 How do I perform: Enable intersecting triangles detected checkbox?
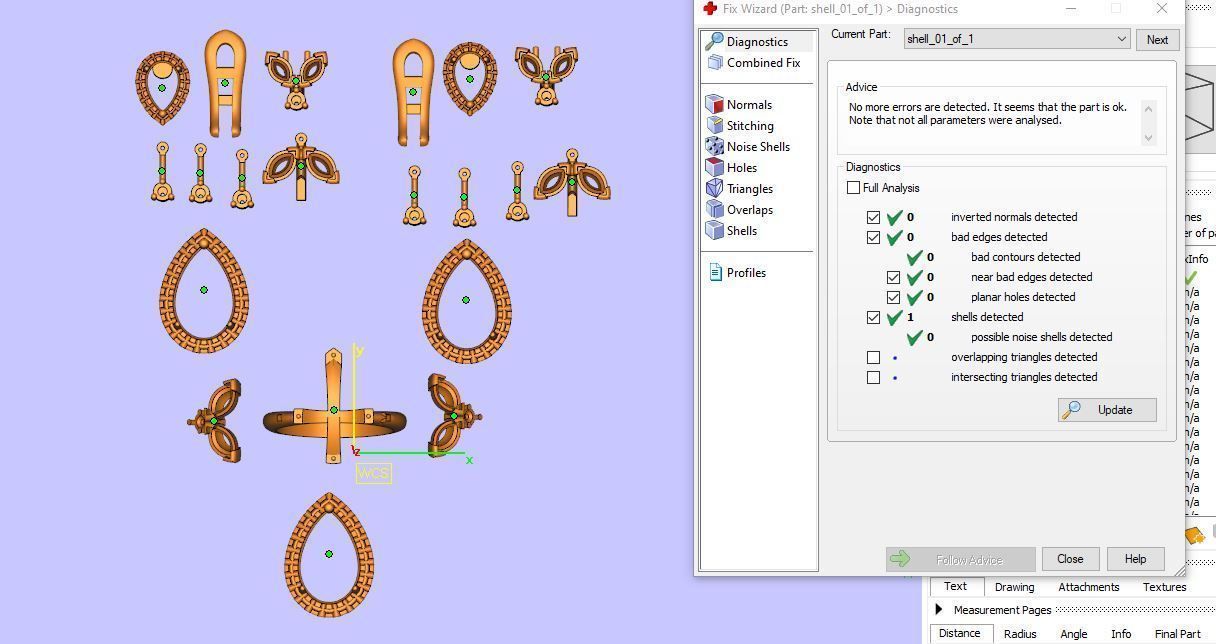click(873, 377)
